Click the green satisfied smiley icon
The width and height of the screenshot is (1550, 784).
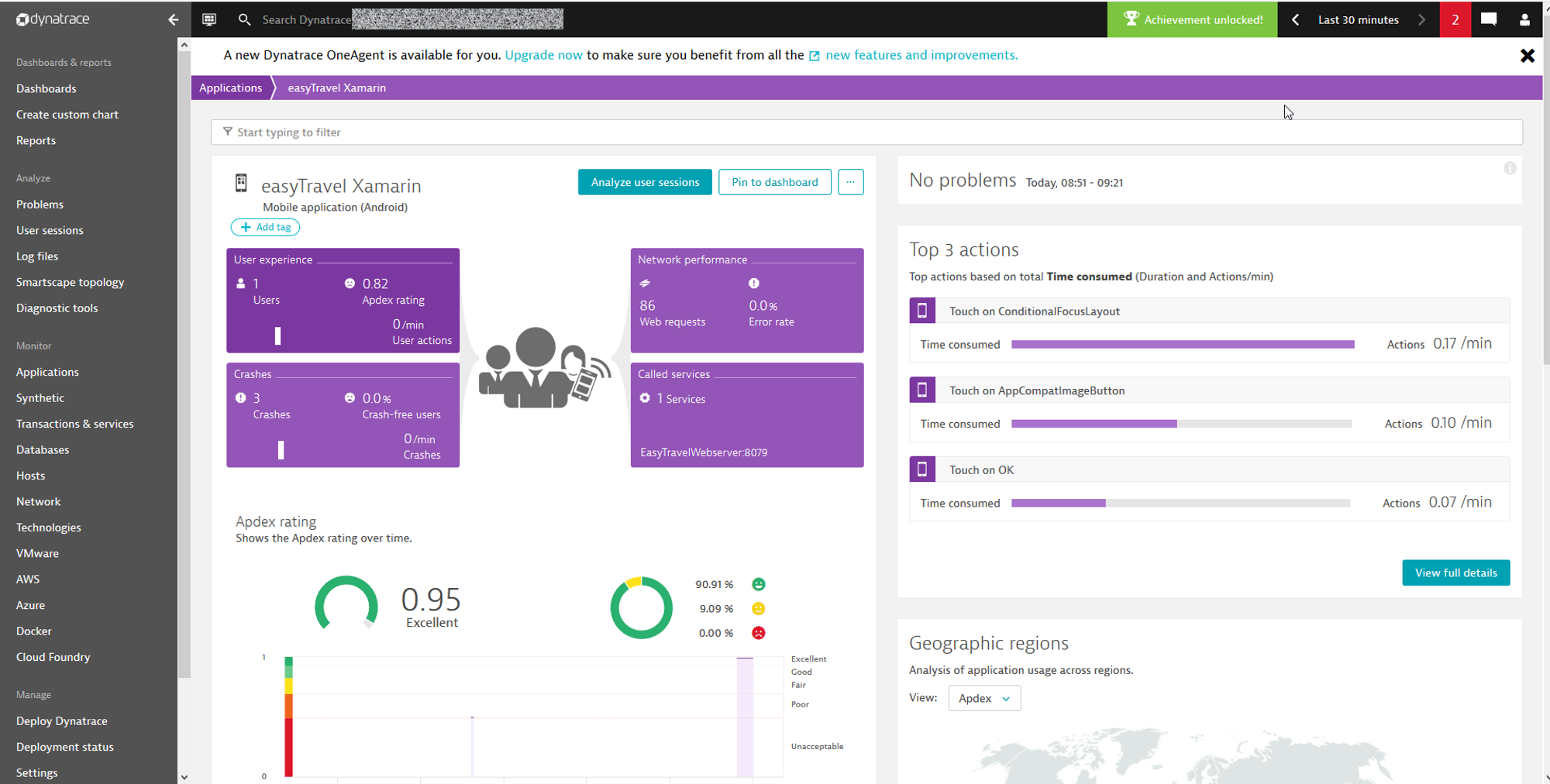point(759,584)
